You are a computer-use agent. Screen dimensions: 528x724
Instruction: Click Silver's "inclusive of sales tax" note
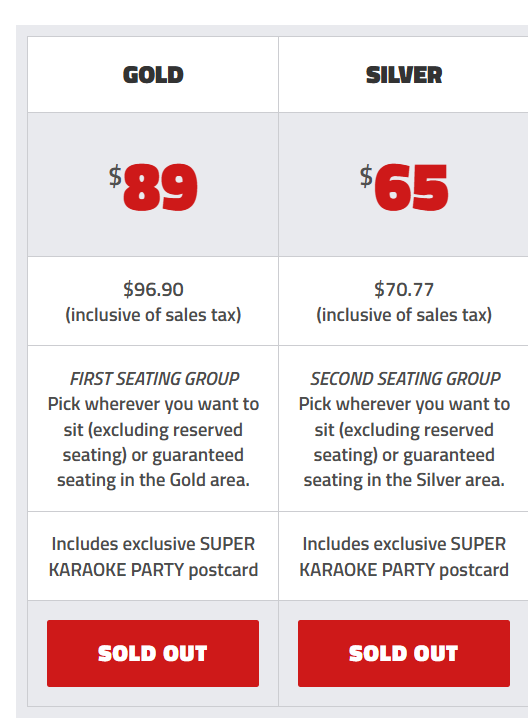(404, 315)
